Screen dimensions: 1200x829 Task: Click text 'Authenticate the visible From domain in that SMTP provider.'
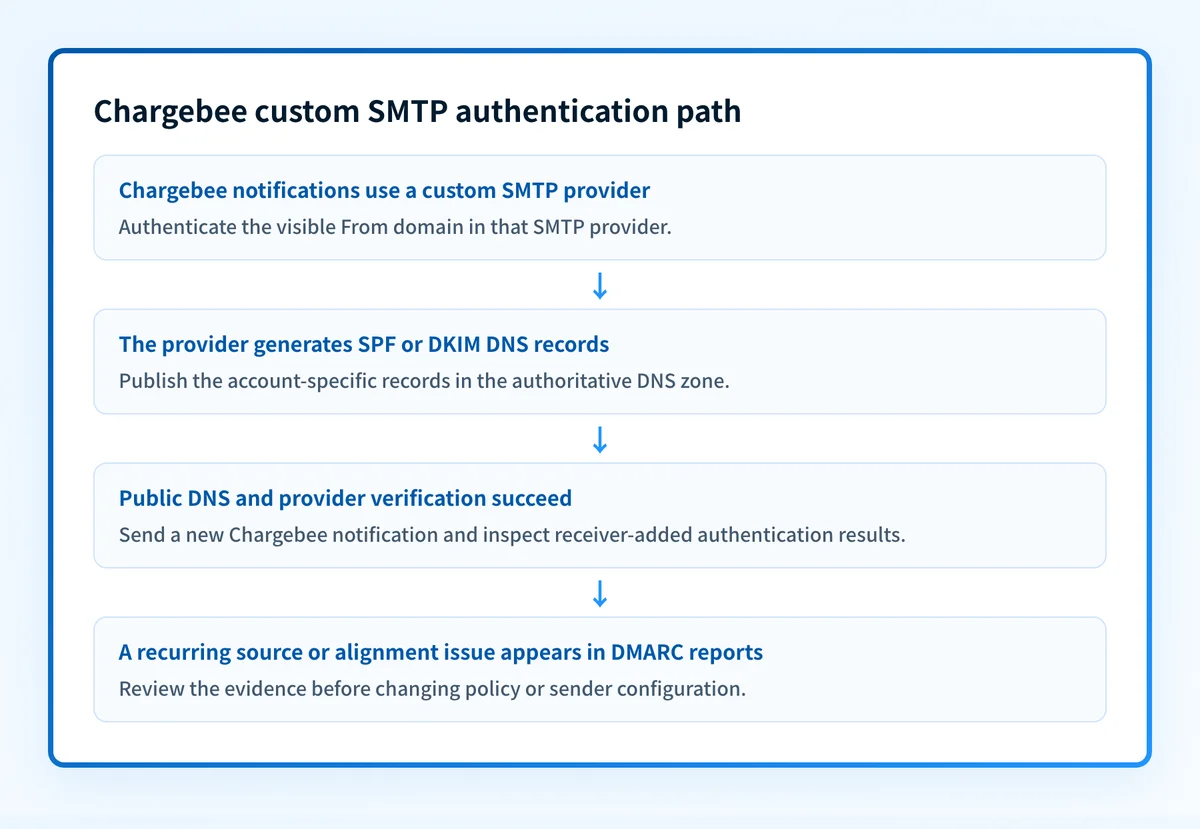tap(395, 226)
